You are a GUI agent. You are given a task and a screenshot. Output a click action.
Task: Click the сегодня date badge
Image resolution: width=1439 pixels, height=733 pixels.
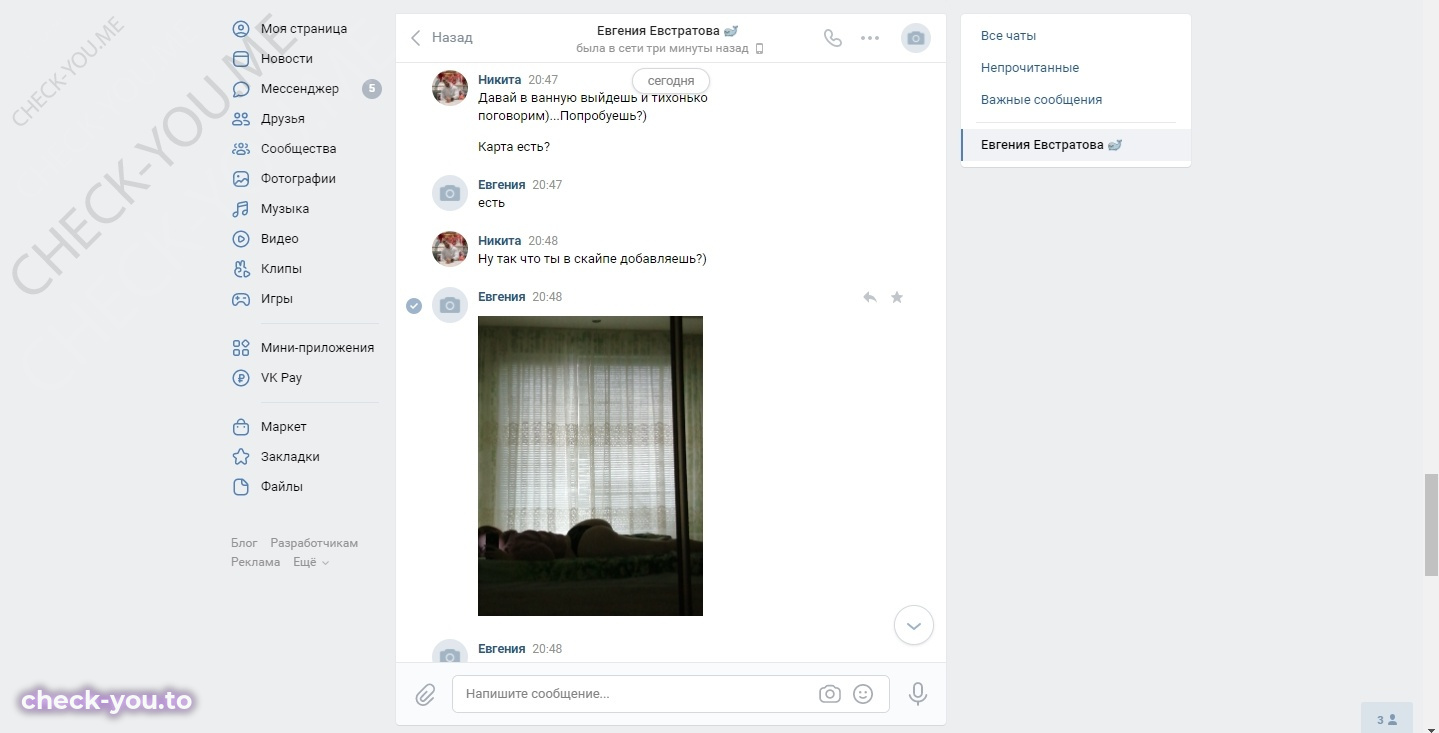click(671, 81)
